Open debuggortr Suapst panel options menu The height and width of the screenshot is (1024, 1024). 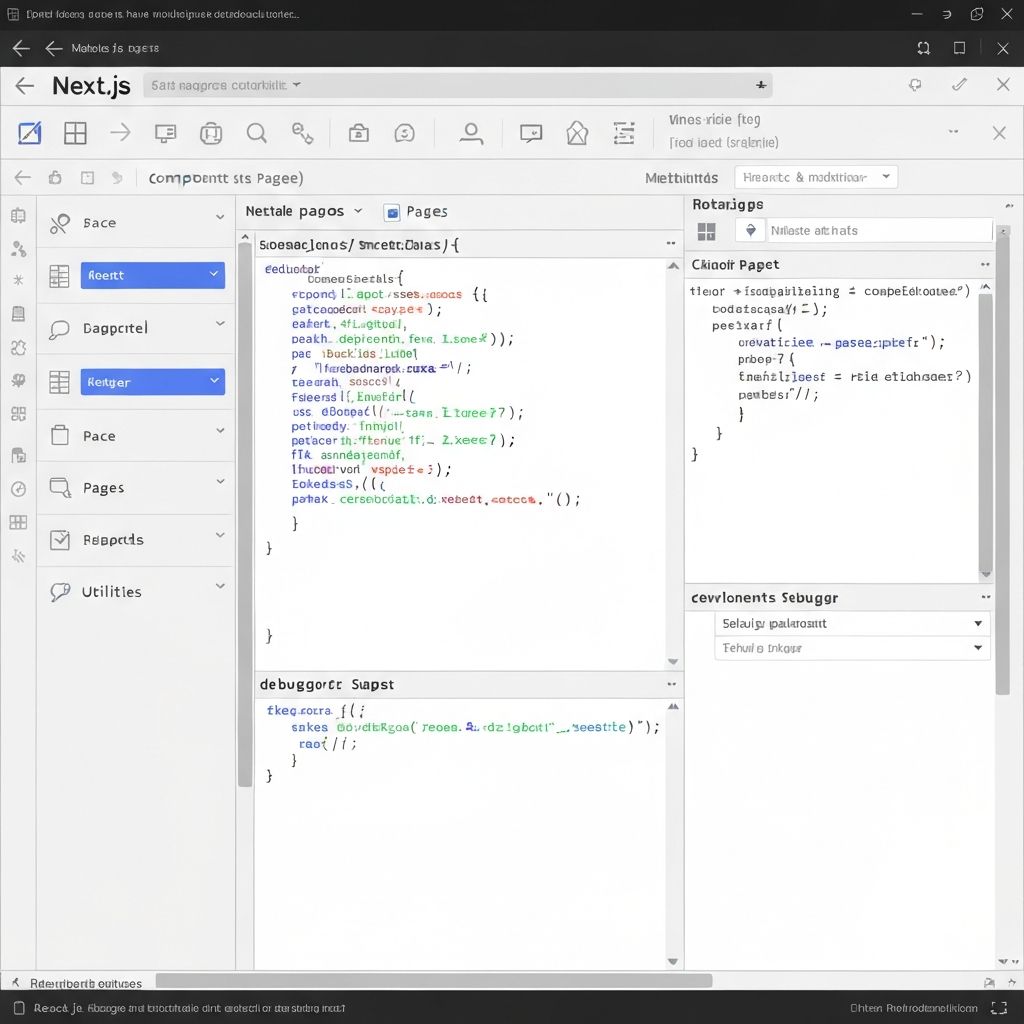tap(671, 684)
